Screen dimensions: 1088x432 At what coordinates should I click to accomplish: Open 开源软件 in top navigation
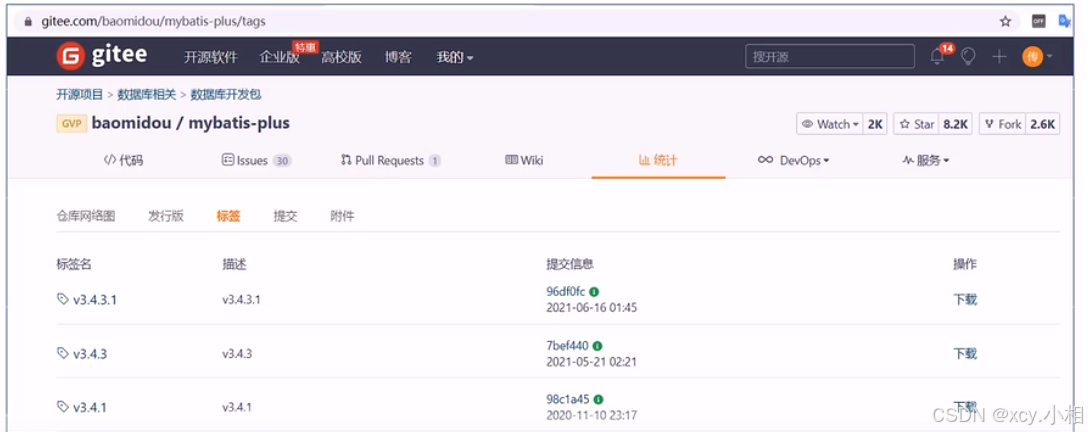pos(210,58)
